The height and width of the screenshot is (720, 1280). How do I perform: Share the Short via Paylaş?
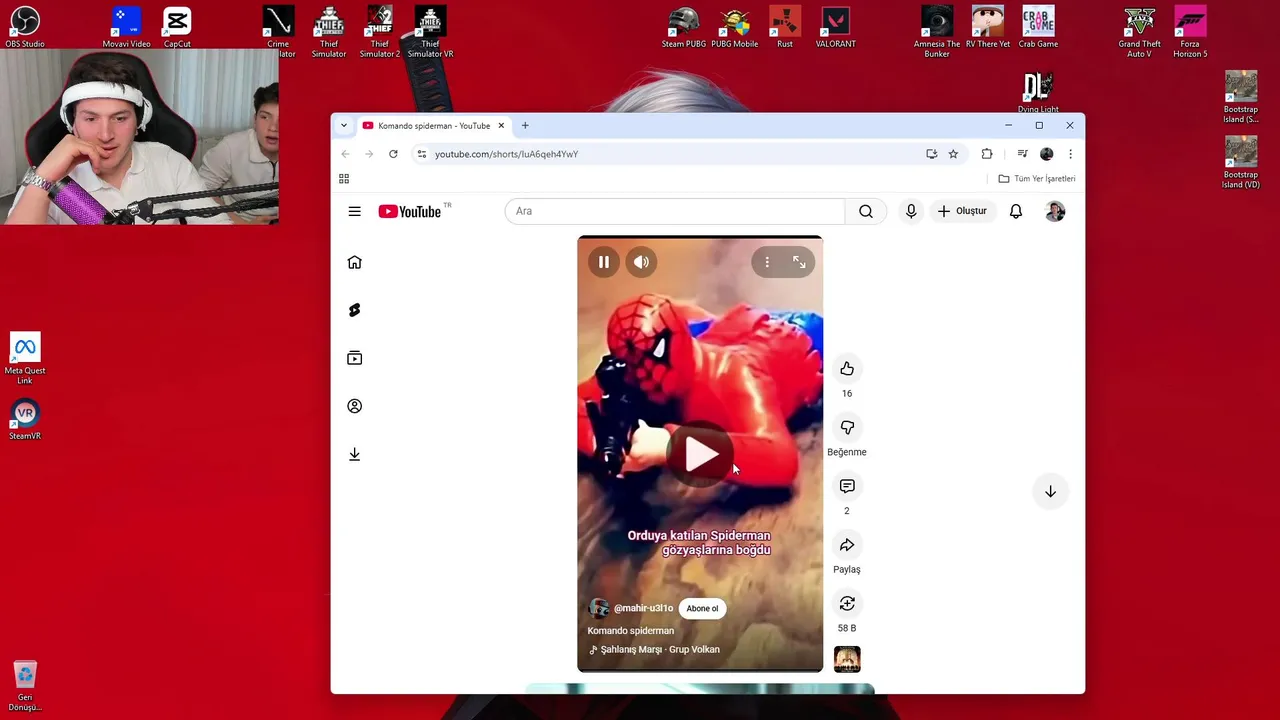(847, 545)
